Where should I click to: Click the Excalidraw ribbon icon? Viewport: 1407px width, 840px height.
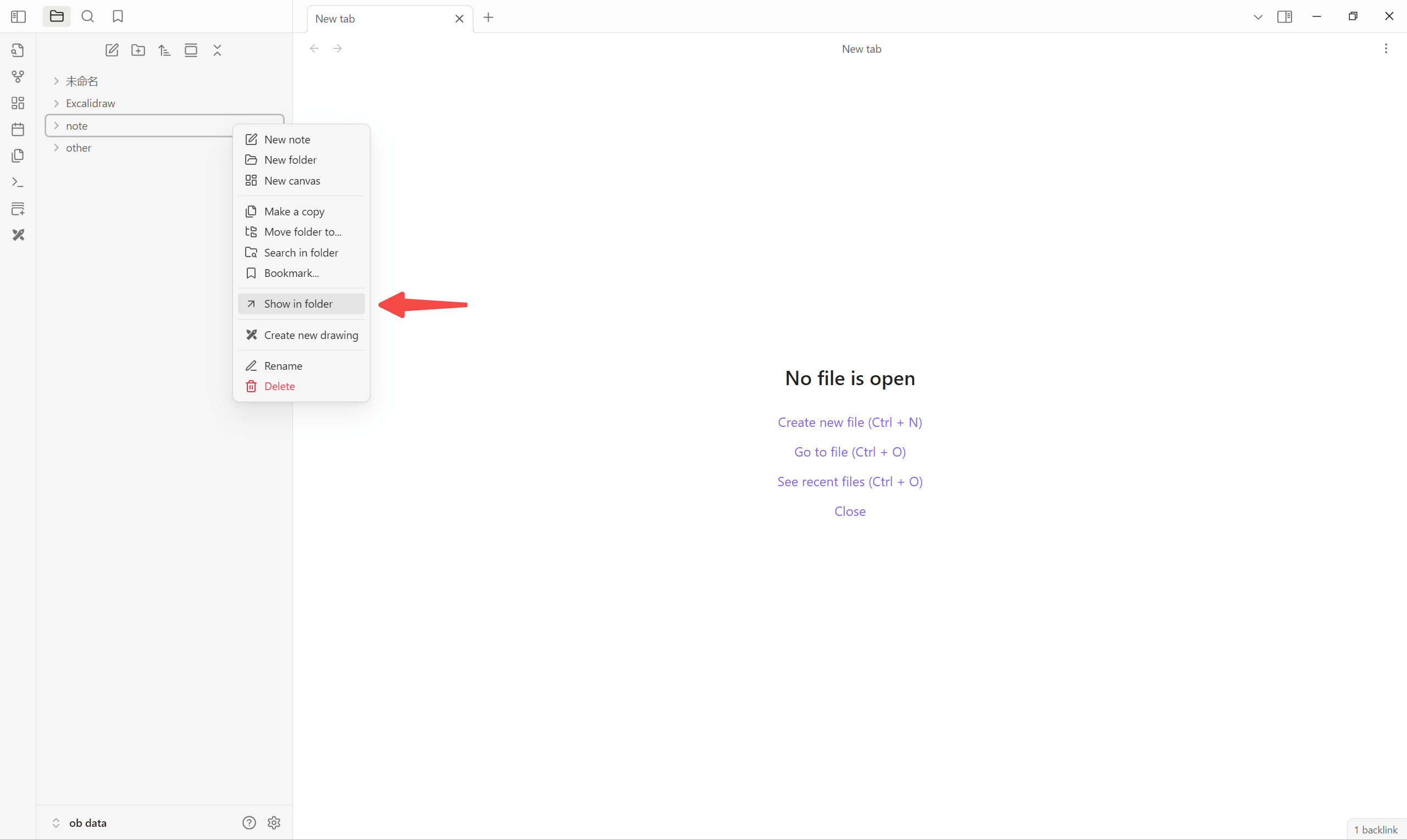18,235
